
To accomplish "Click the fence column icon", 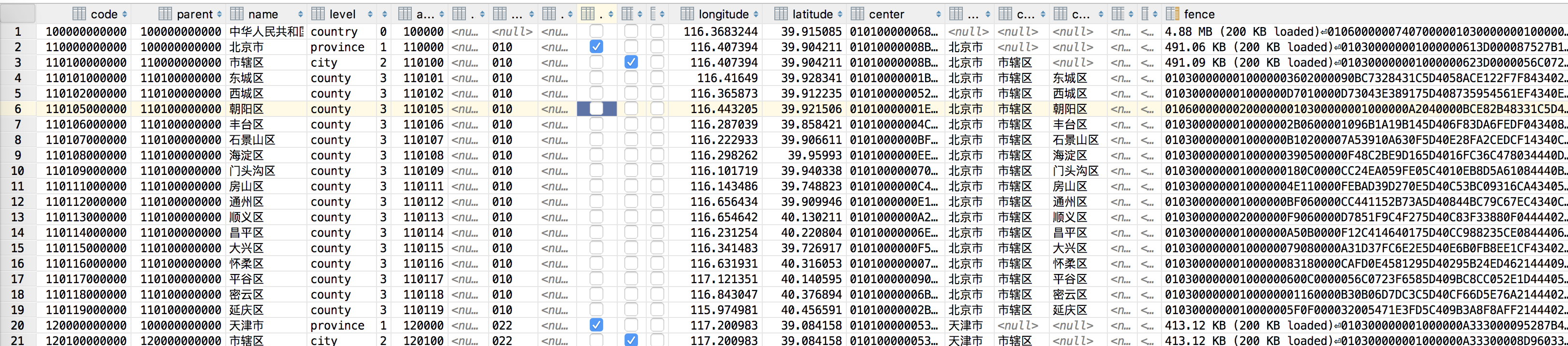I will coord(1172,14).
